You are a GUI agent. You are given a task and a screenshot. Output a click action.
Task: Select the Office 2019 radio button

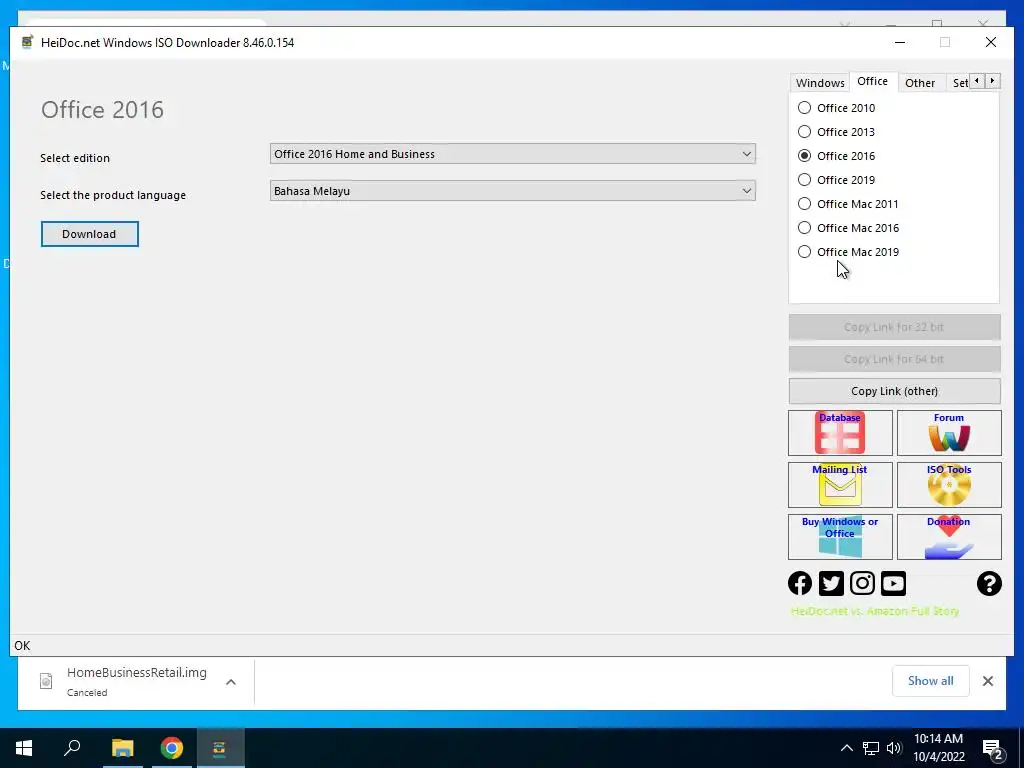coord(805,180)
